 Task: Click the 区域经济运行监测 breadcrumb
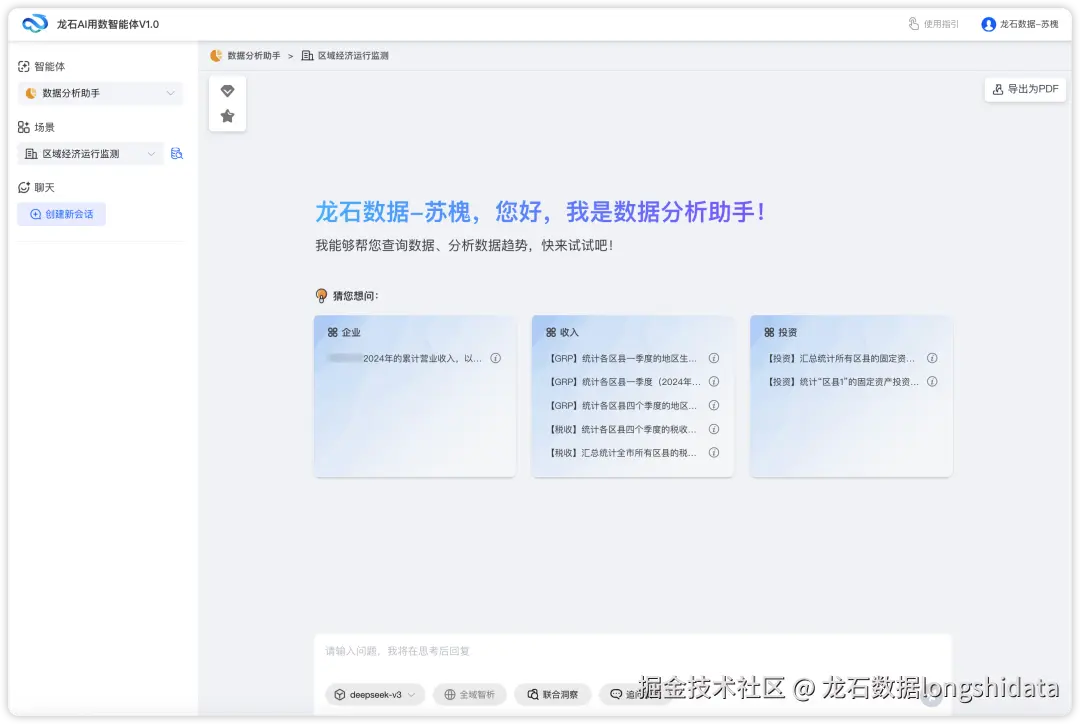coord(345,56)
